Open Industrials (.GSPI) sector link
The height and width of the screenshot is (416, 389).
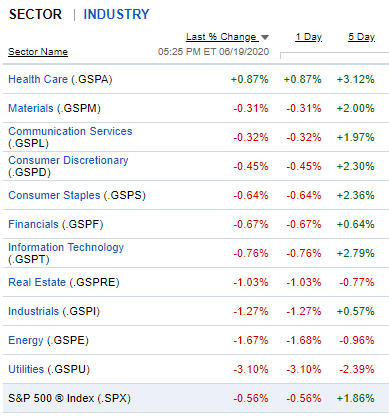pos(54,311)
